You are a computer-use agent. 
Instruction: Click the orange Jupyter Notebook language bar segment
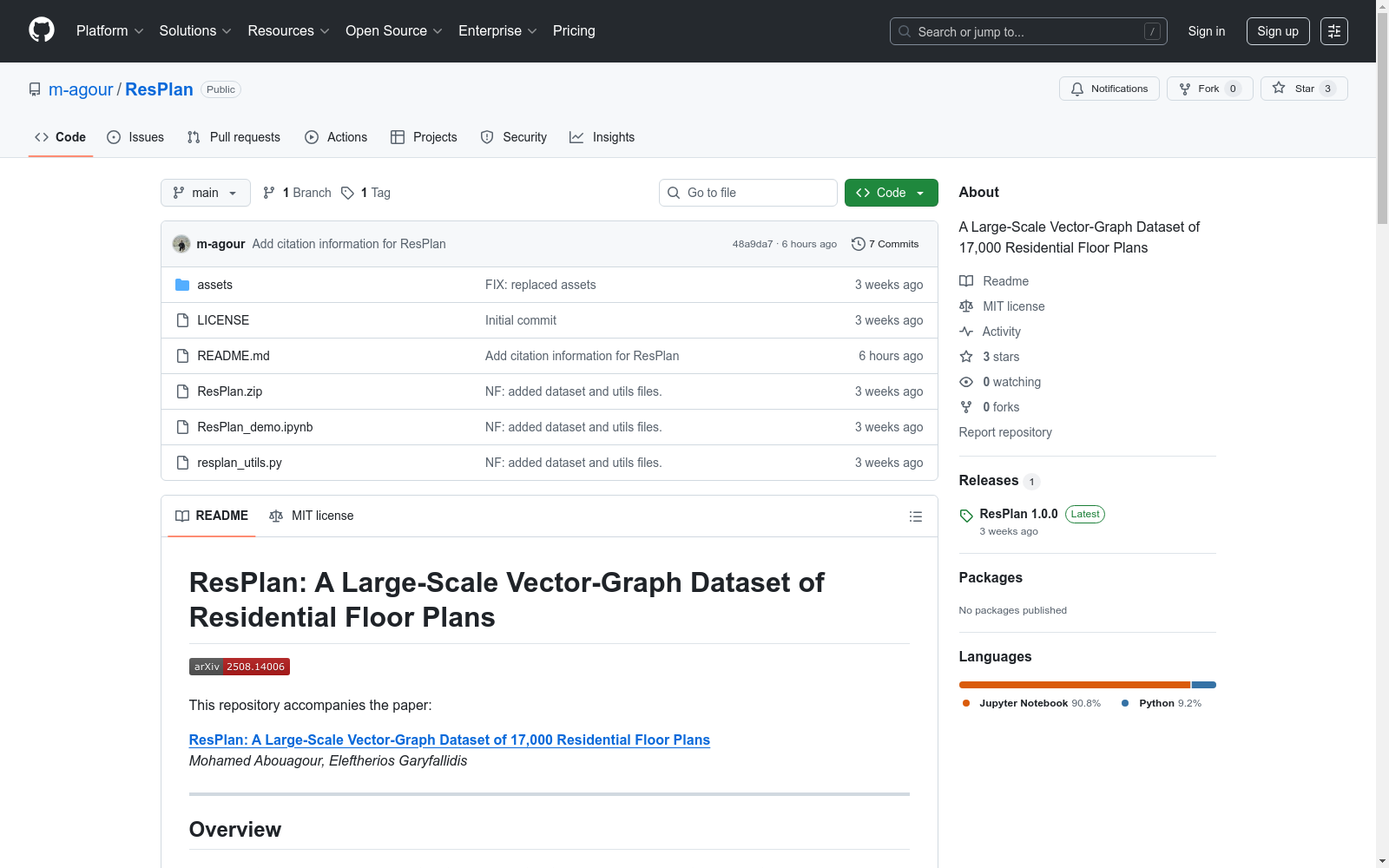point(1075,685)
